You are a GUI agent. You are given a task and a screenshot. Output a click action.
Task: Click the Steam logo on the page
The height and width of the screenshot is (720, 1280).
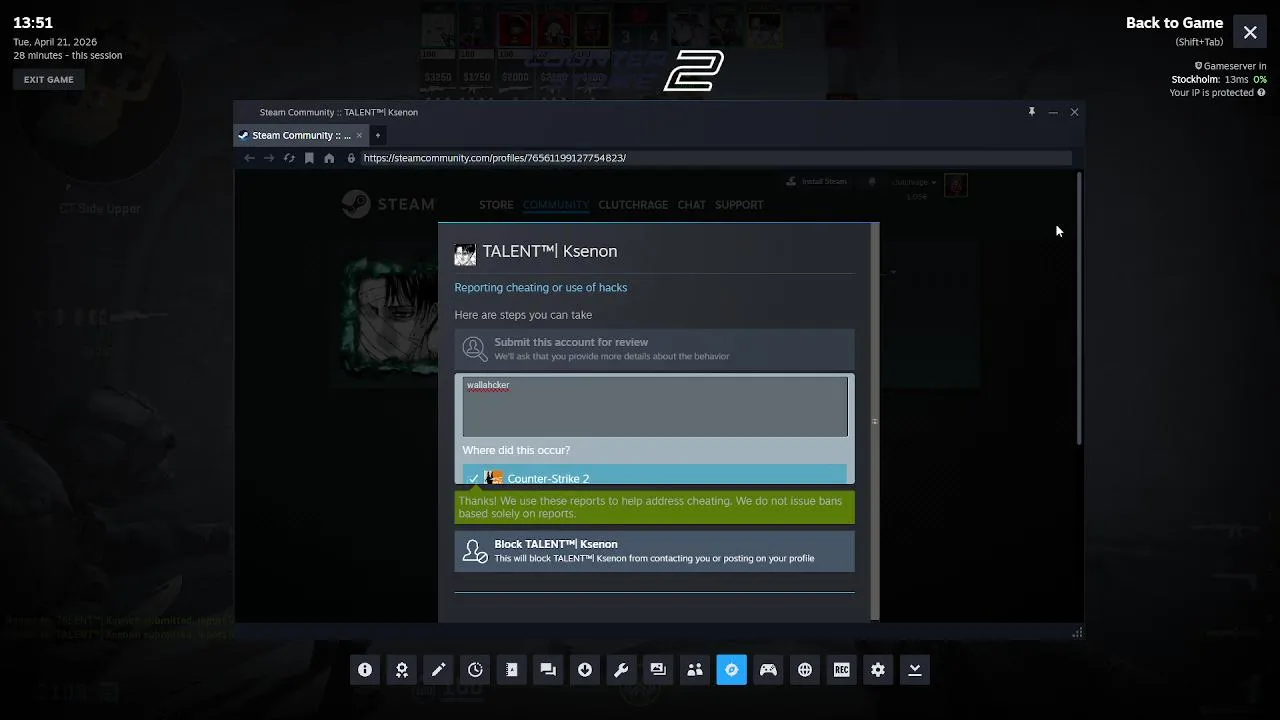coord(388,204)
